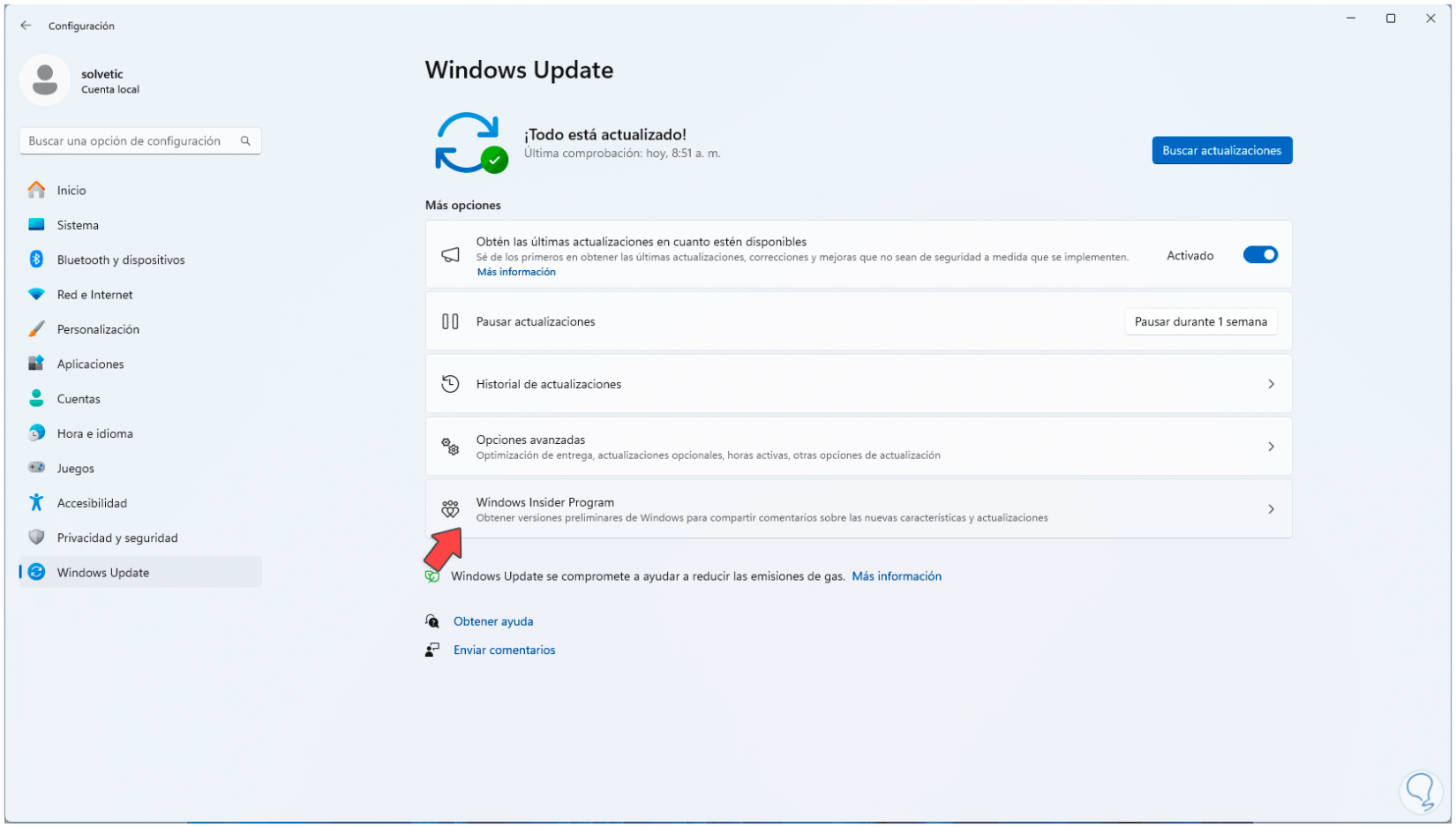
Task: Open Personalización settings
Action: click(x=140, y=329)
